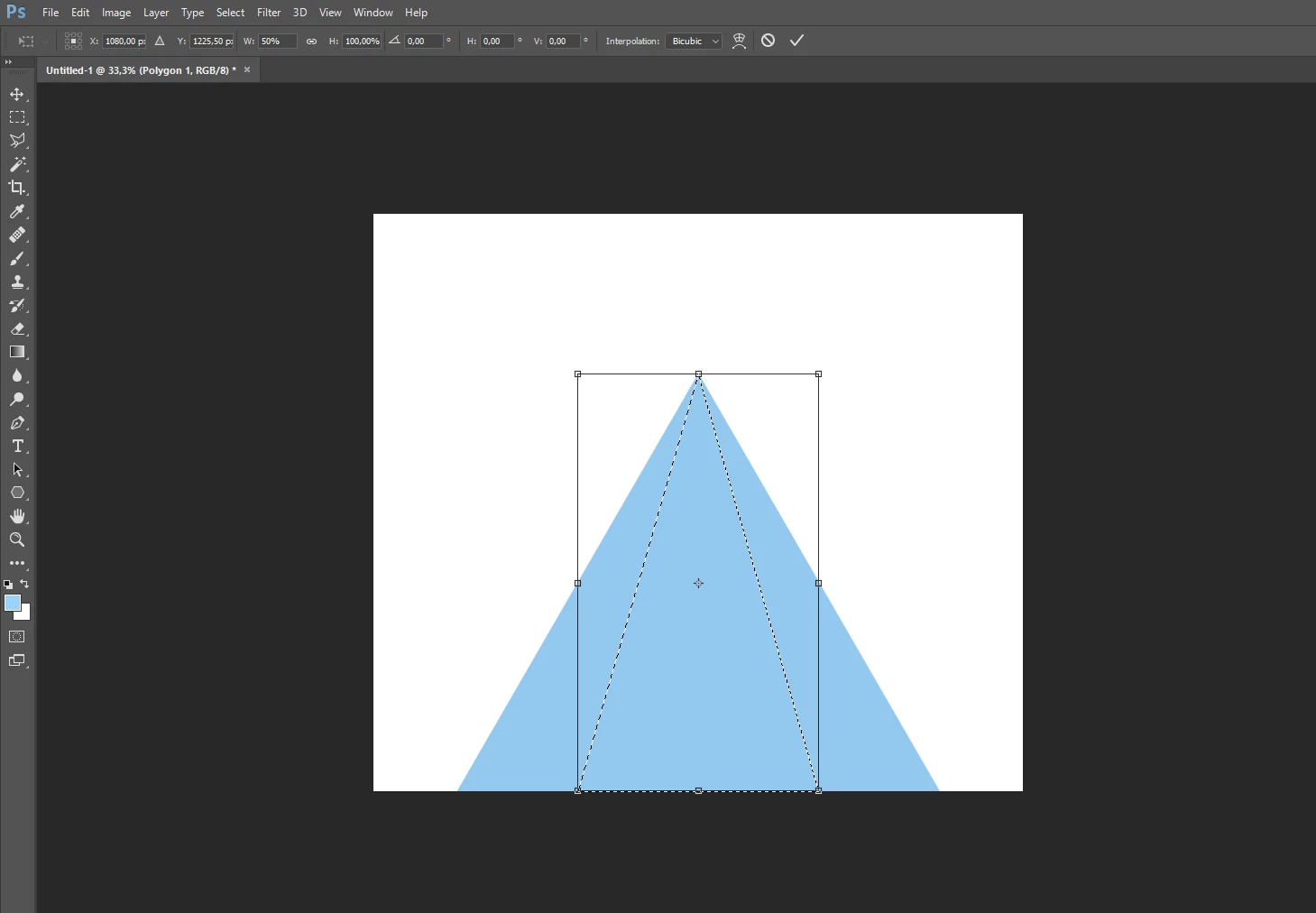Click the width scale field showing 50%

(x=278, y=41)
